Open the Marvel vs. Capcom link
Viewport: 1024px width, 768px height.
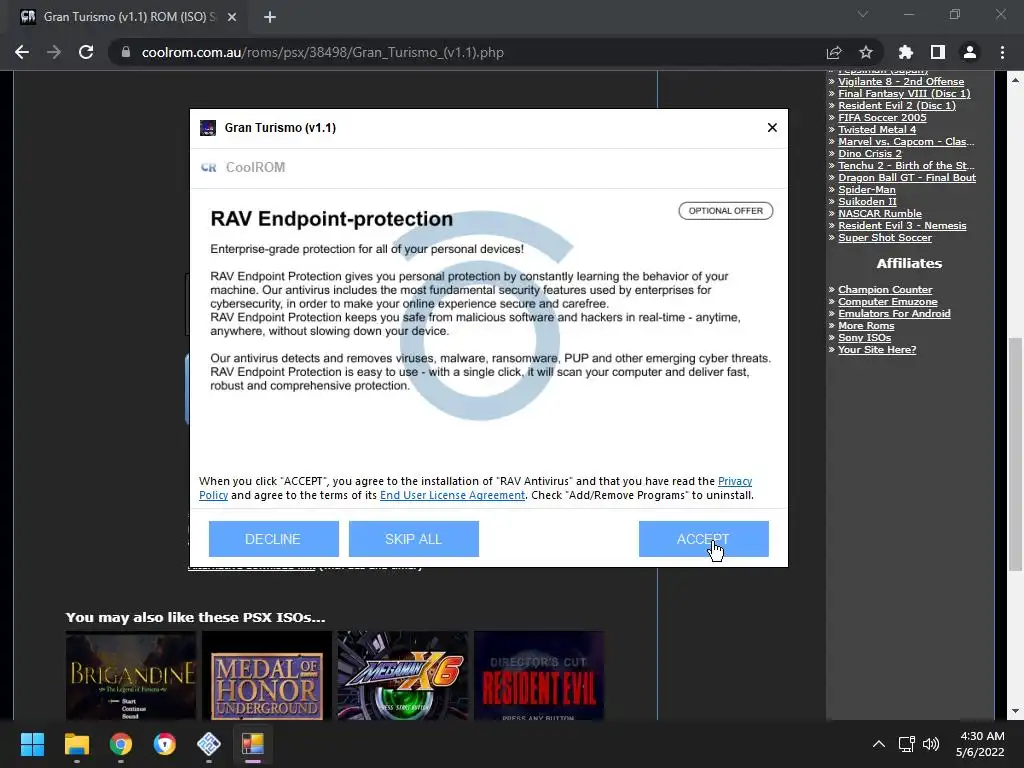(906, 141)
